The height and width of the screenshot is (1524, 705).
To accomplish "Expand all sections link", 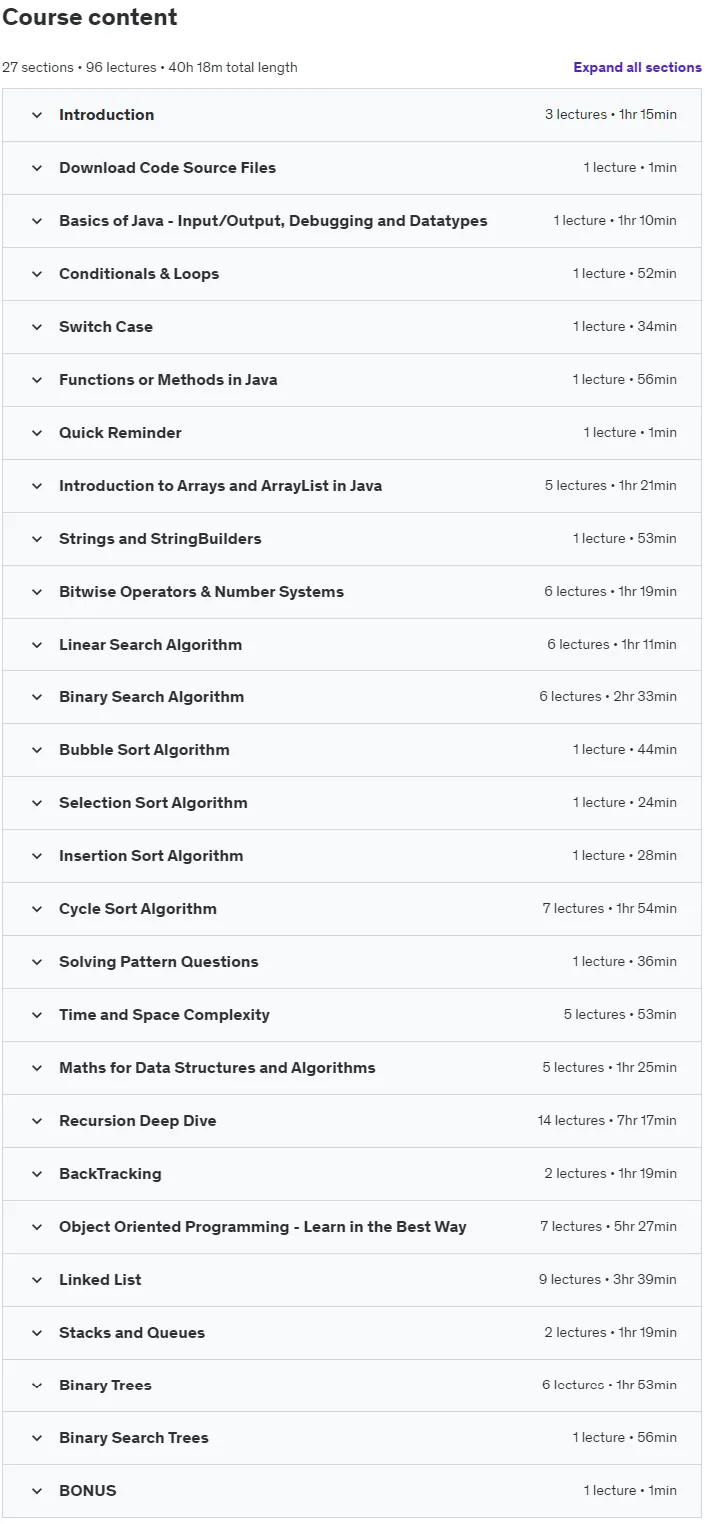I will pos(637,67).
